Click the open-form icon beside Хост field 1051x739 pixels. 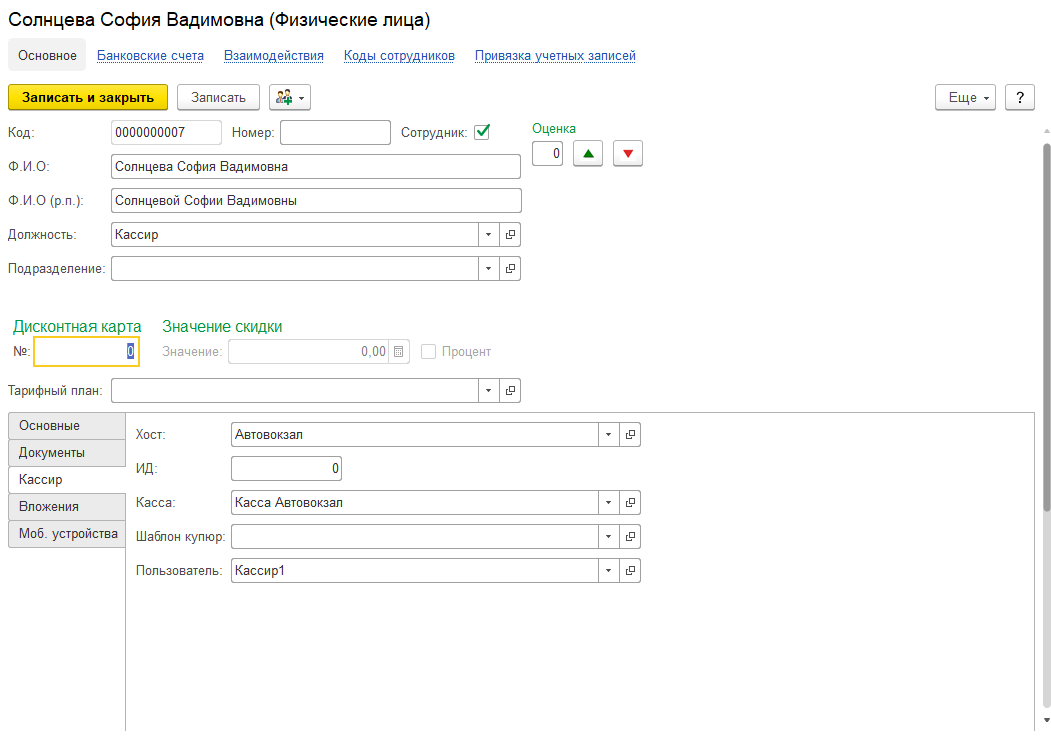pos(630,435)
